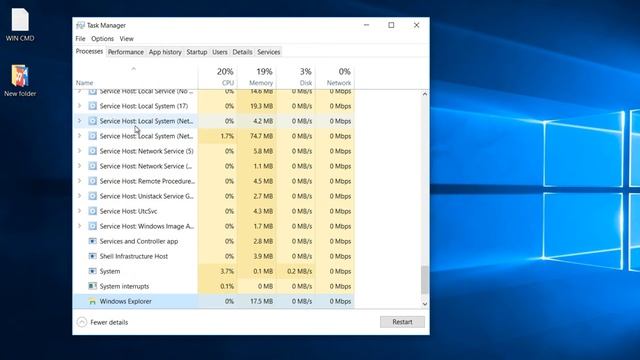Switch to the Users tab

coord(220,52)
